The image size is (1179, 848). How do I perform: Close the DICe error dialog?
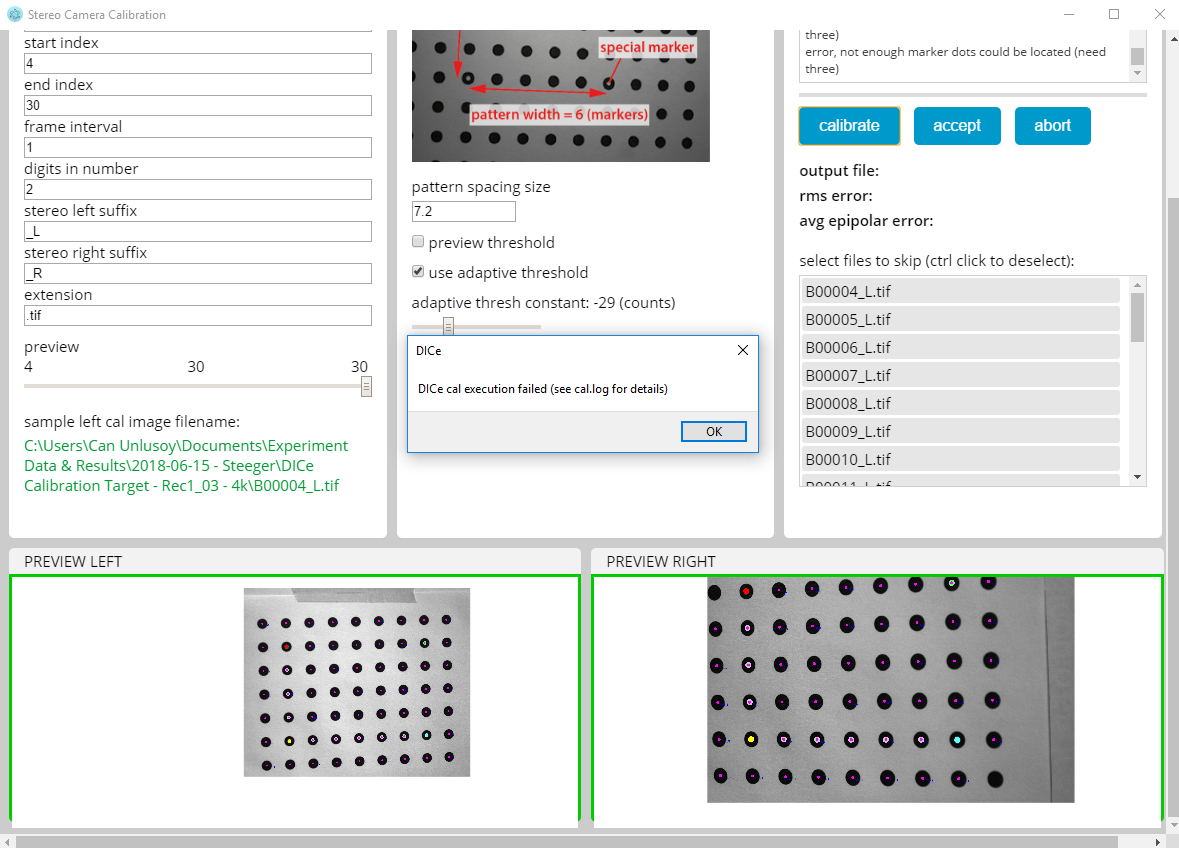coord(742,350)
